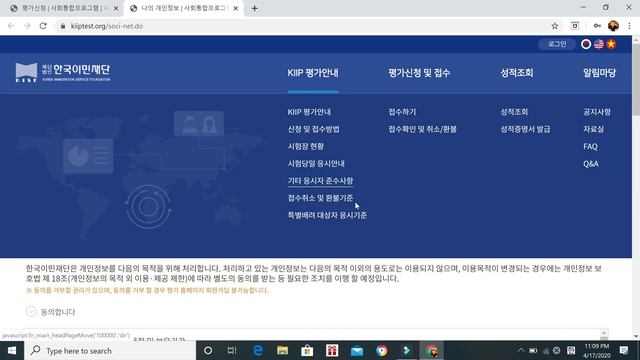Open 시험당일 응시안내 link
The image size is (640, 360).
(316, 164)
